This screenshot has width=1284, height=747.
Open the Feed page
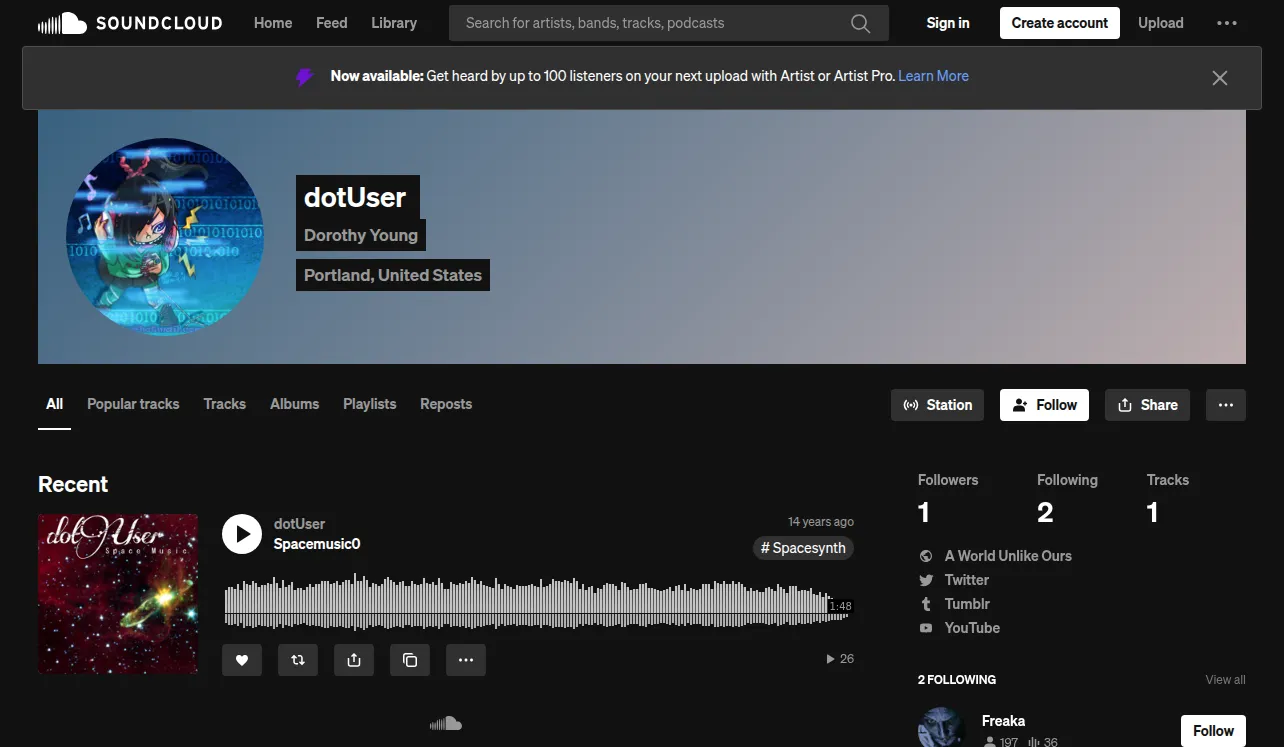point(332,23)
